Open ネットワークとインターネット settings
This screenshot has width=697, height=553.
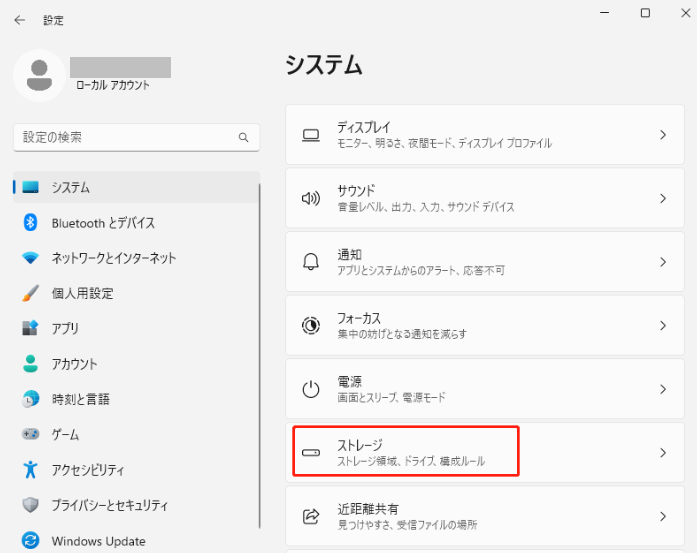pos(113,258)
